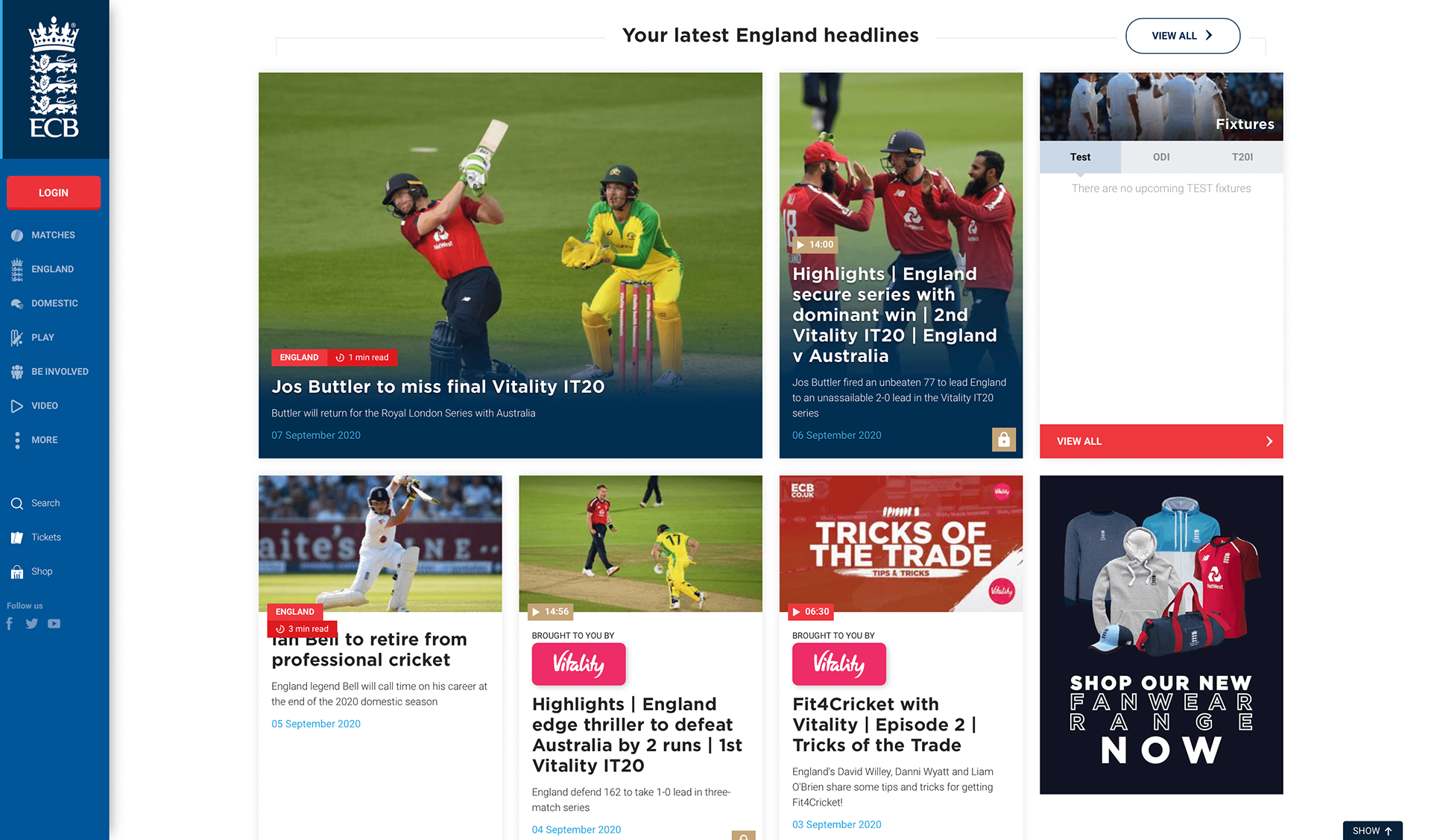
Task: Play the 06:30 Tricks of the Trade video
Action: pos(811,612)
